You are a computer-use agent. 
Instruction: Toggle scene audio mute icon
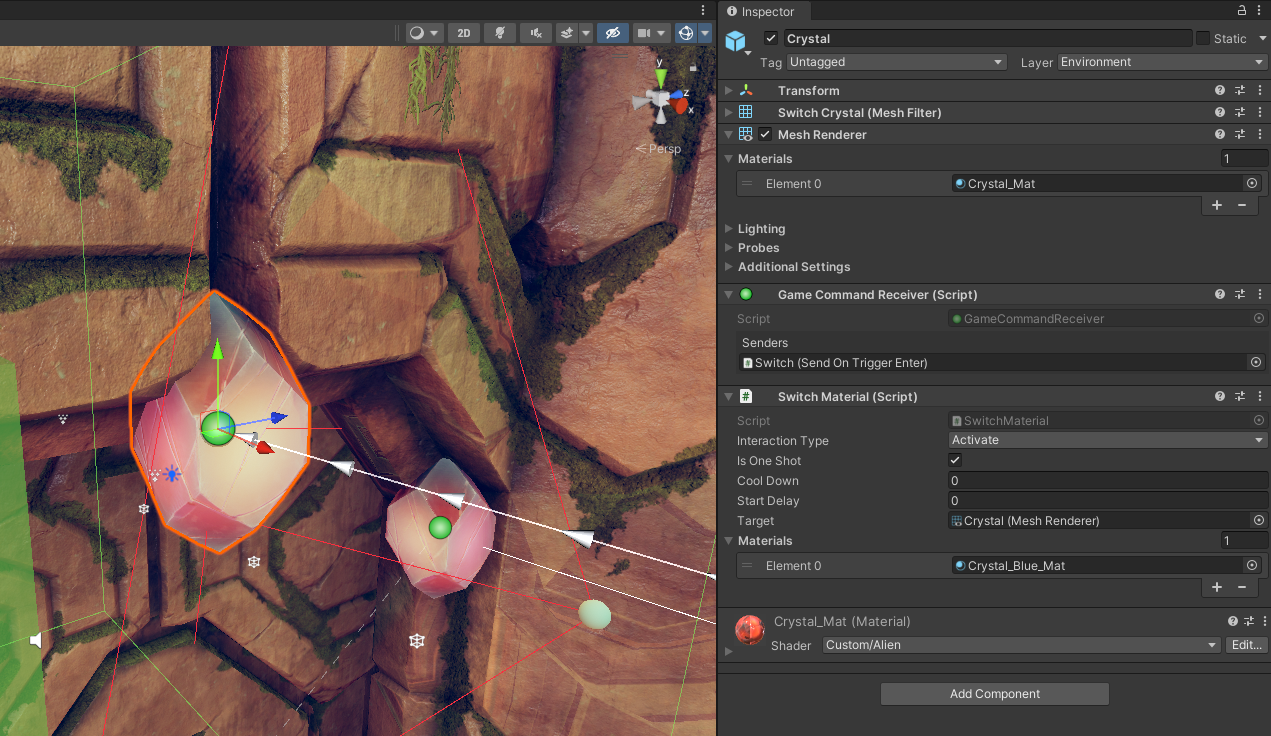click(535, 33)
